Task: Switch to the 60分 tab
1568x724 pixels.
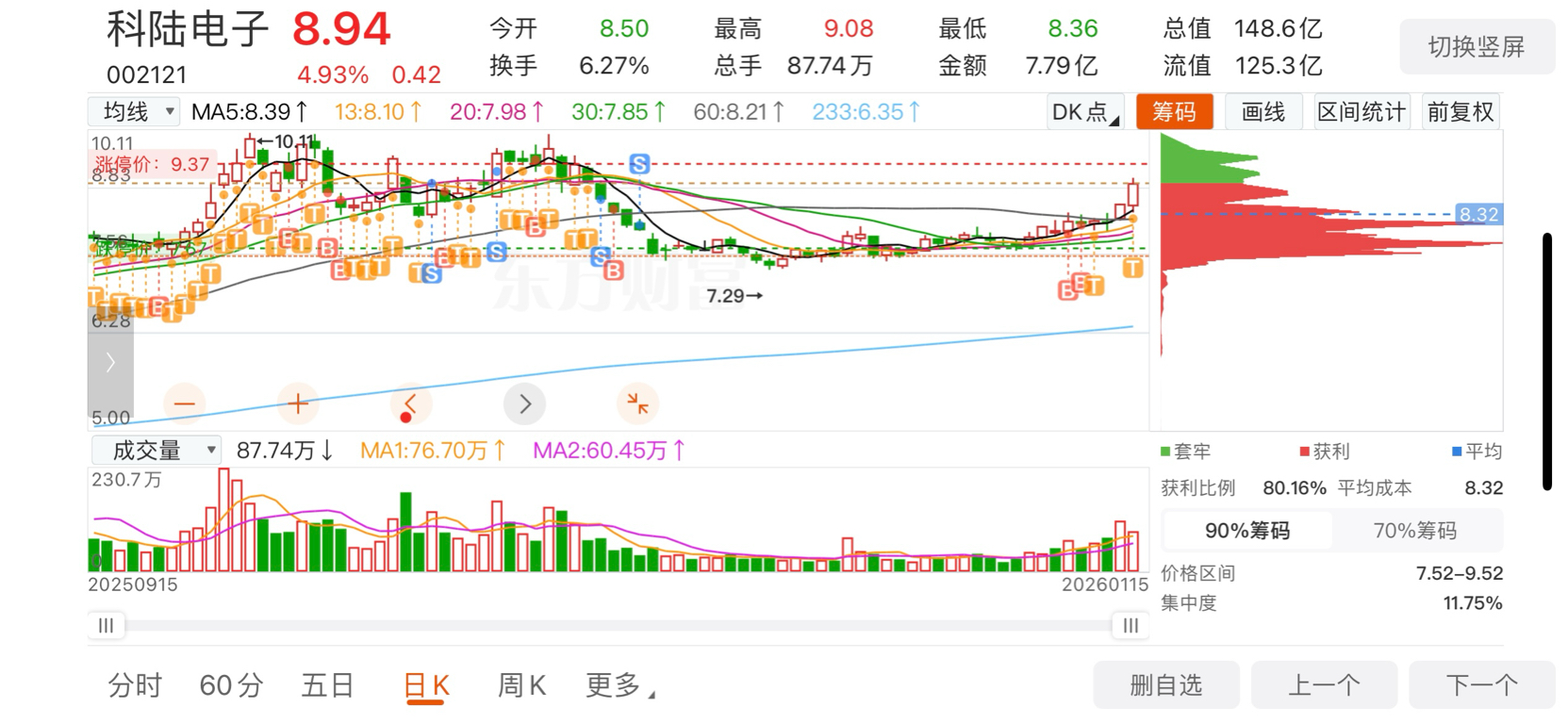Action: (231, 685)
